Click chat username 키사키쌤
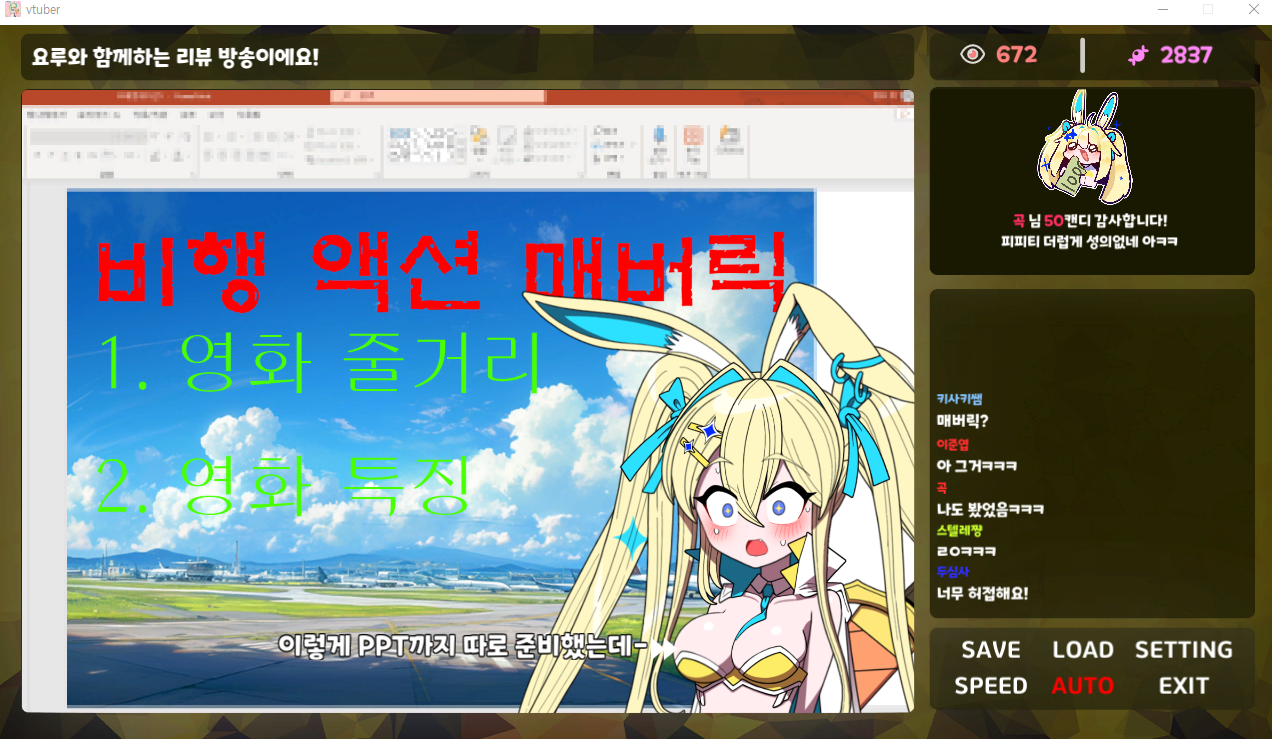The width and height of the screenshot is (1272, 739). [x=960, y=399]
